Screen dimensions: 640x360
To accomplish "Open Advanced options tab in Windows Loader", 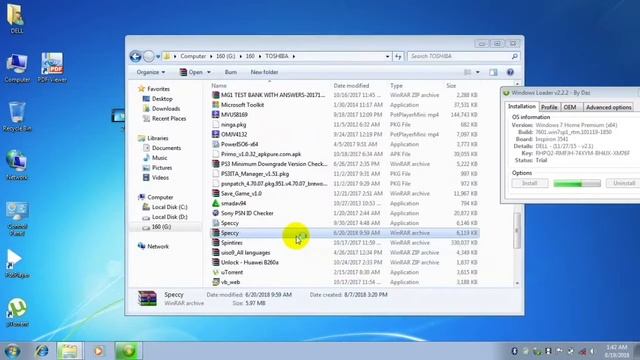I will 609,107.
